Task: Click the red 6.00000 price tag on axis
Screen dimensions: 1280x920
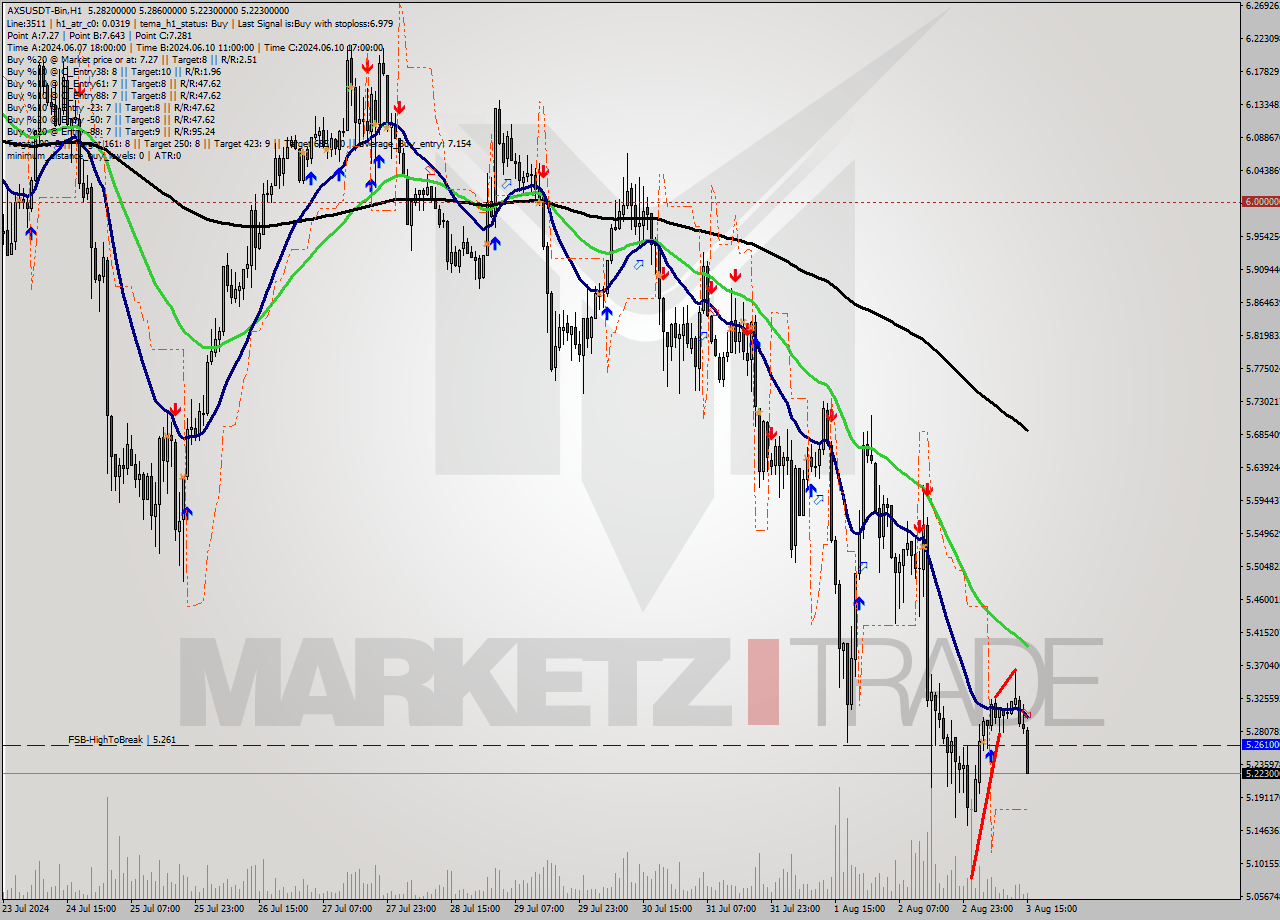Action: tap(1260, 202)
